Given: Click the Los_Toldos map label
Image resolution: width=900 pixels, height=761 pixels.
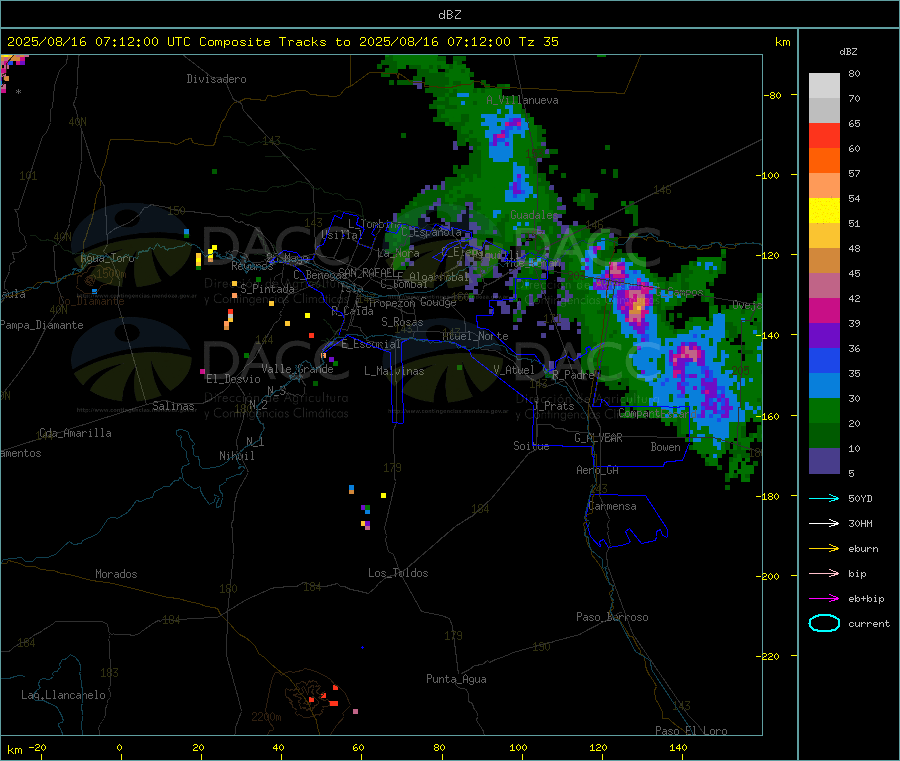Looking at the screenshot, I should [398, 573].
